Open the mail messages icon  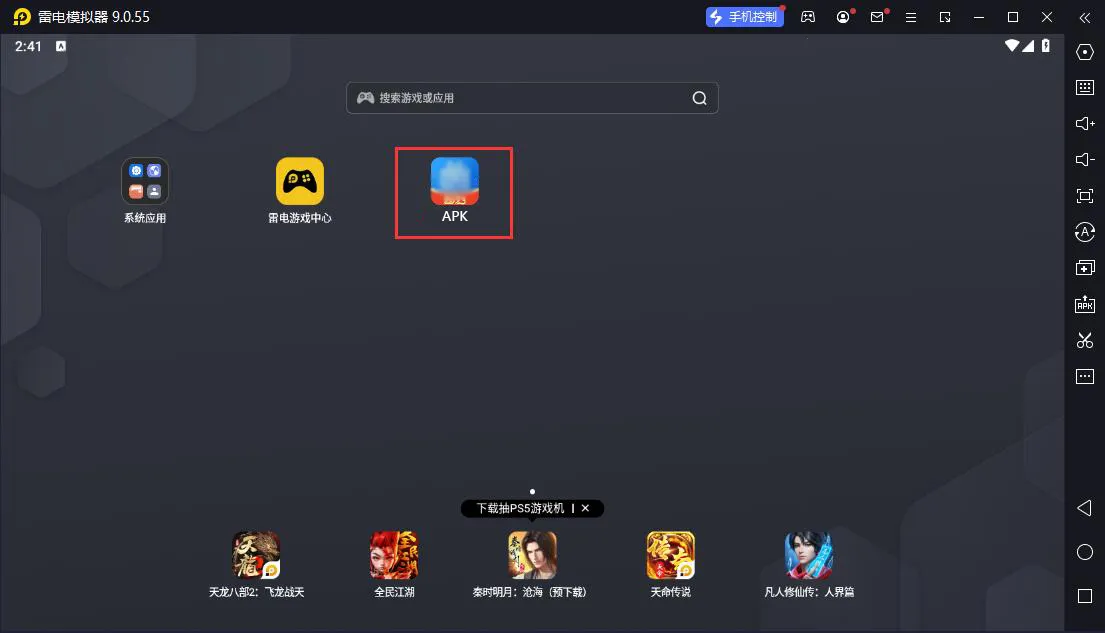click(877, 17)
